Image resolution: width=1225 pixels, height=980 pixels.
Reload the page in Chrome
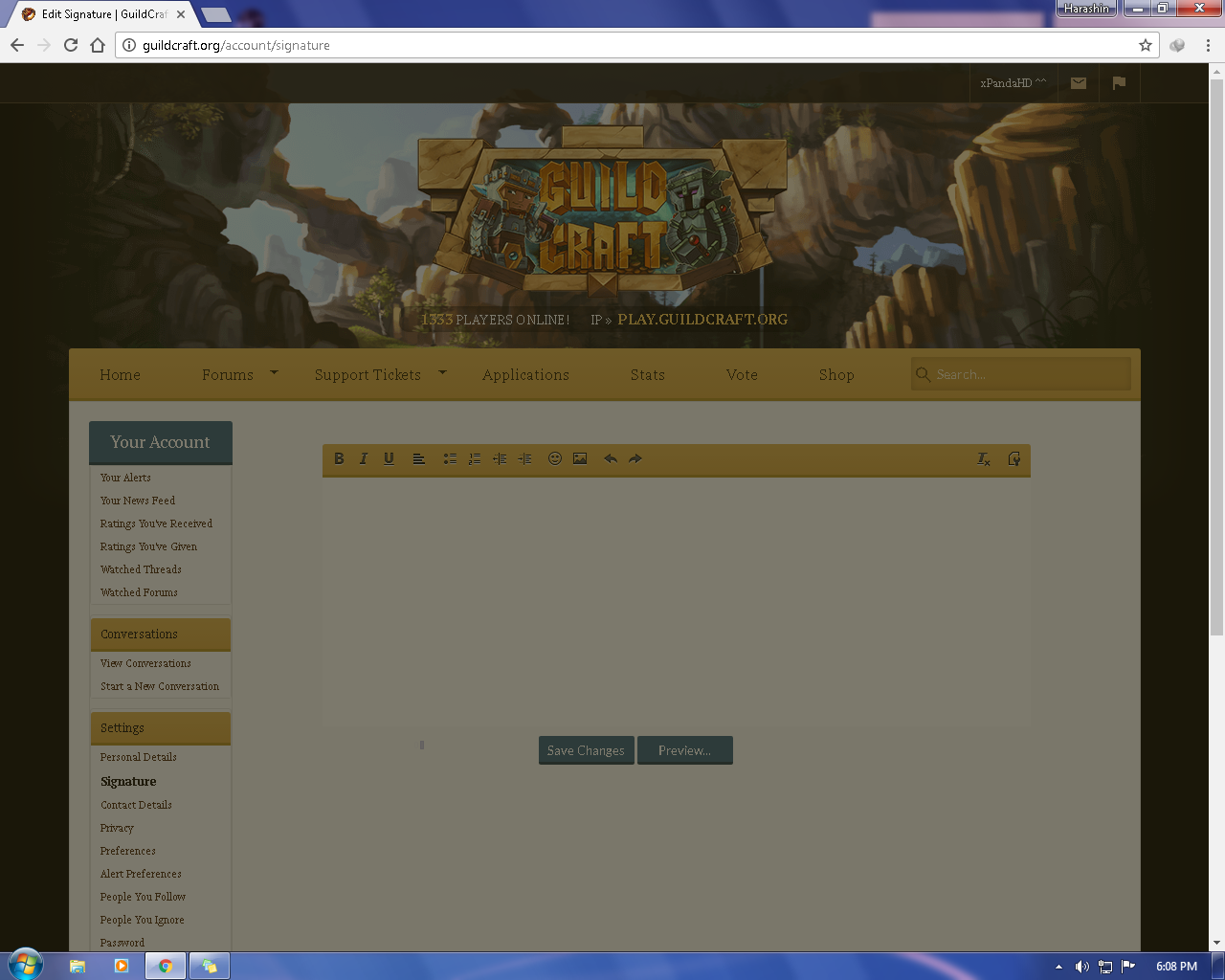(x=71, y=45)
